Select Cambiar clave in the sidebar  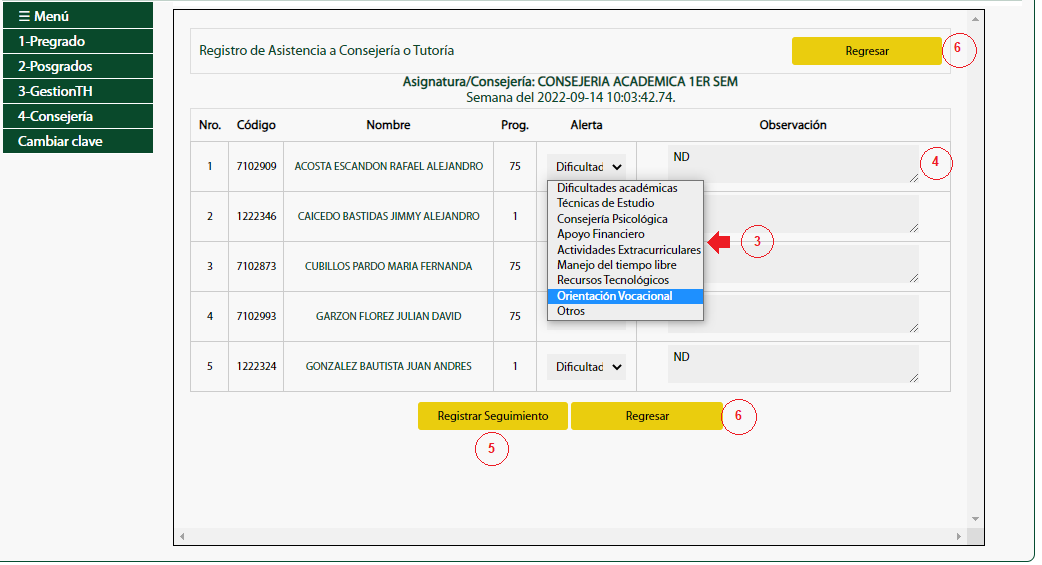point(78,141)
